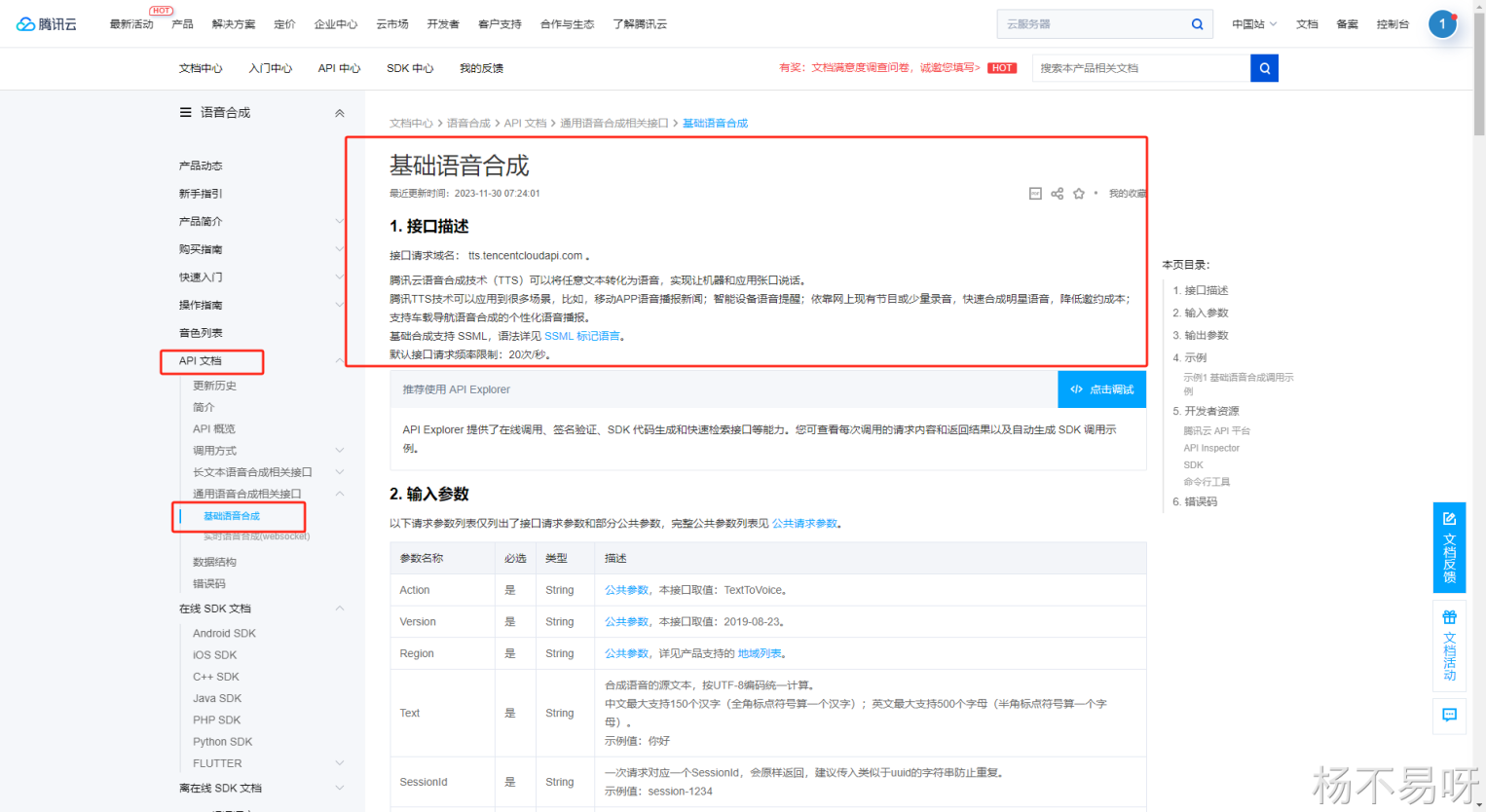Collapse the API 文档 sidebar section
This screenshot has height=812, width=1486.
[x=340, y=361]
